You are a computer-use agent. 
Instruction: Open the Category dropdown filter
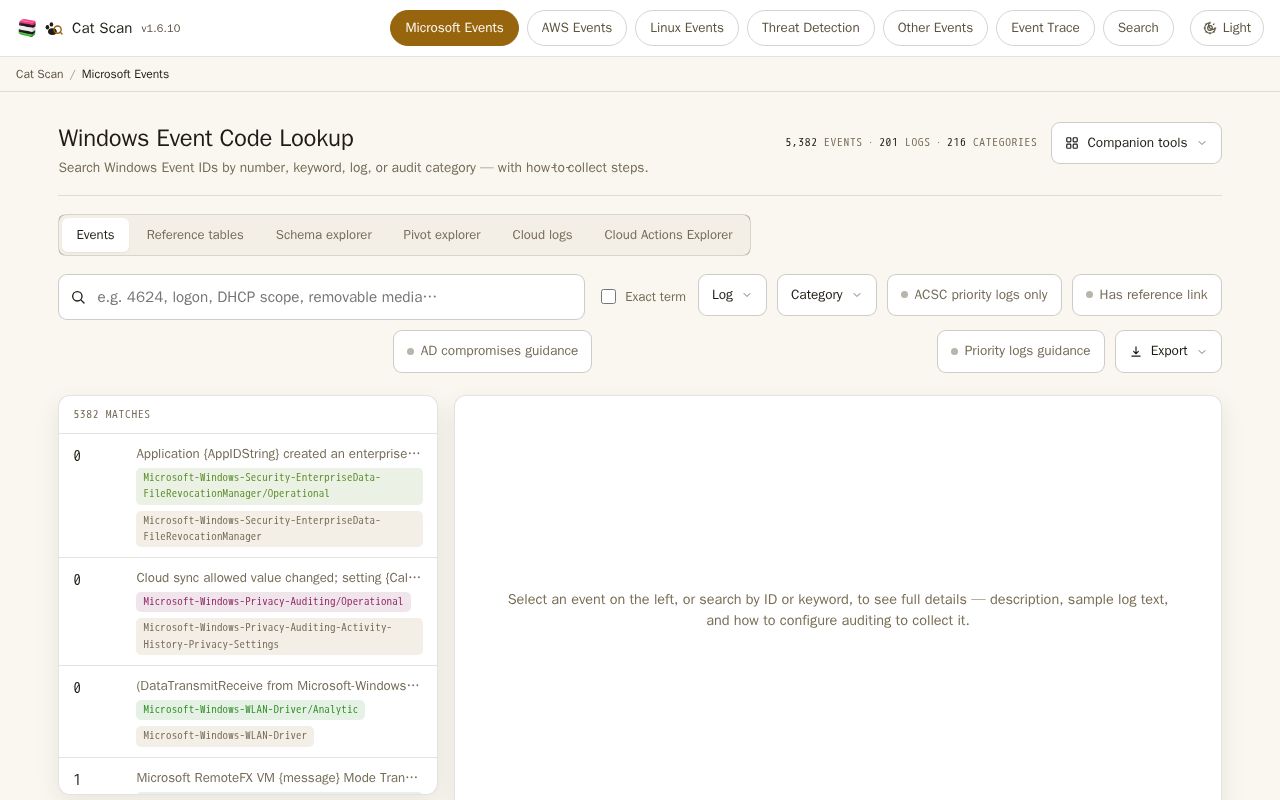(x=826, y=295)
